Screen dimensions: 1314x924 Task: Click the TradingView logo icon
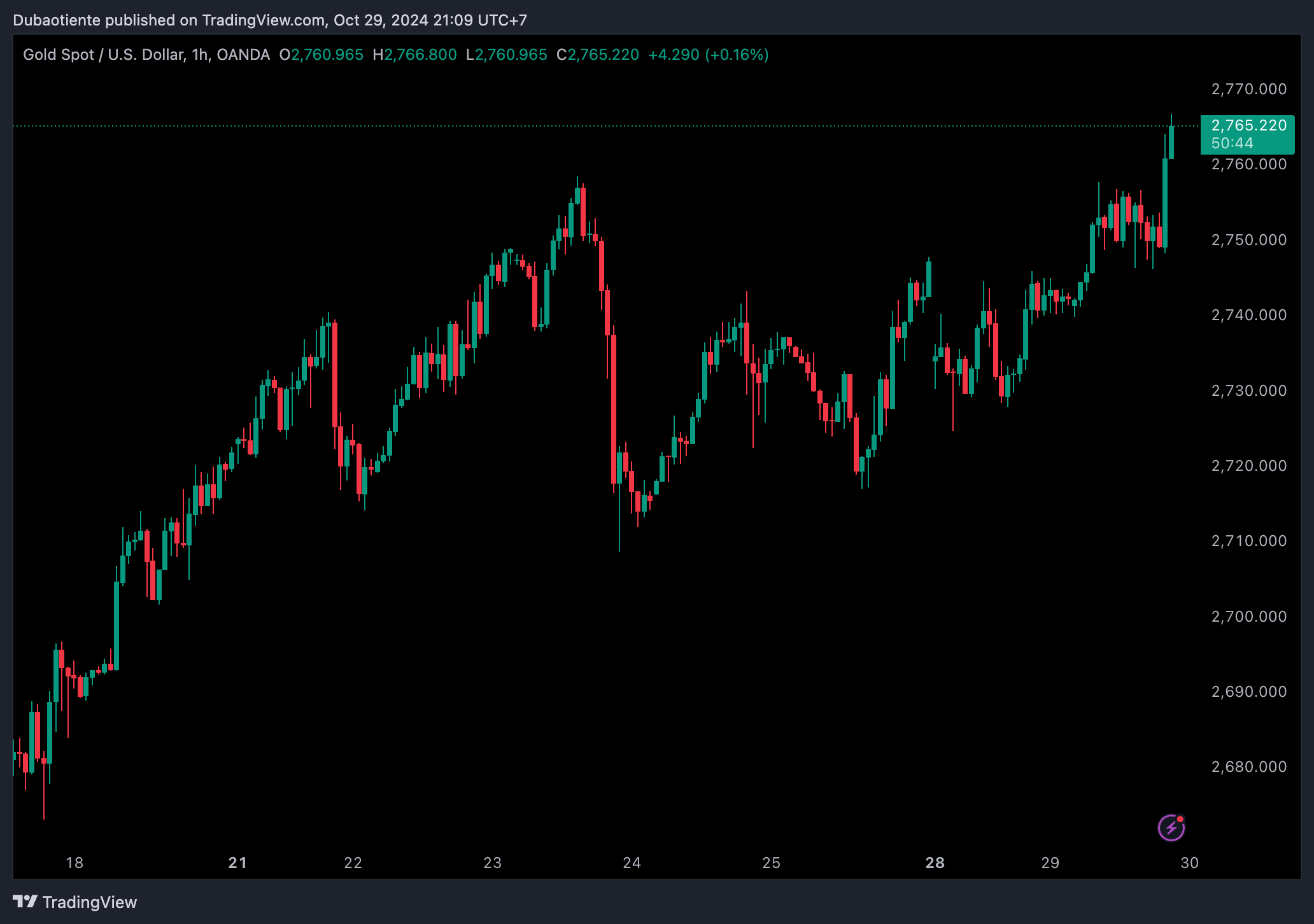pyautogui.click(x=25, y=902)
